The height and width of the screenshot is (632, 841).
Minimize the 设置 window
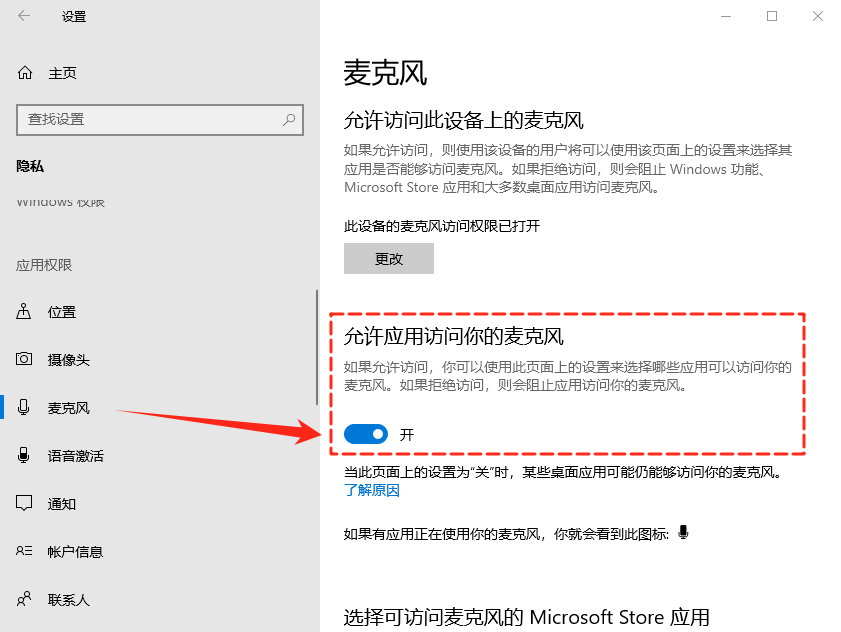(725, 16)
